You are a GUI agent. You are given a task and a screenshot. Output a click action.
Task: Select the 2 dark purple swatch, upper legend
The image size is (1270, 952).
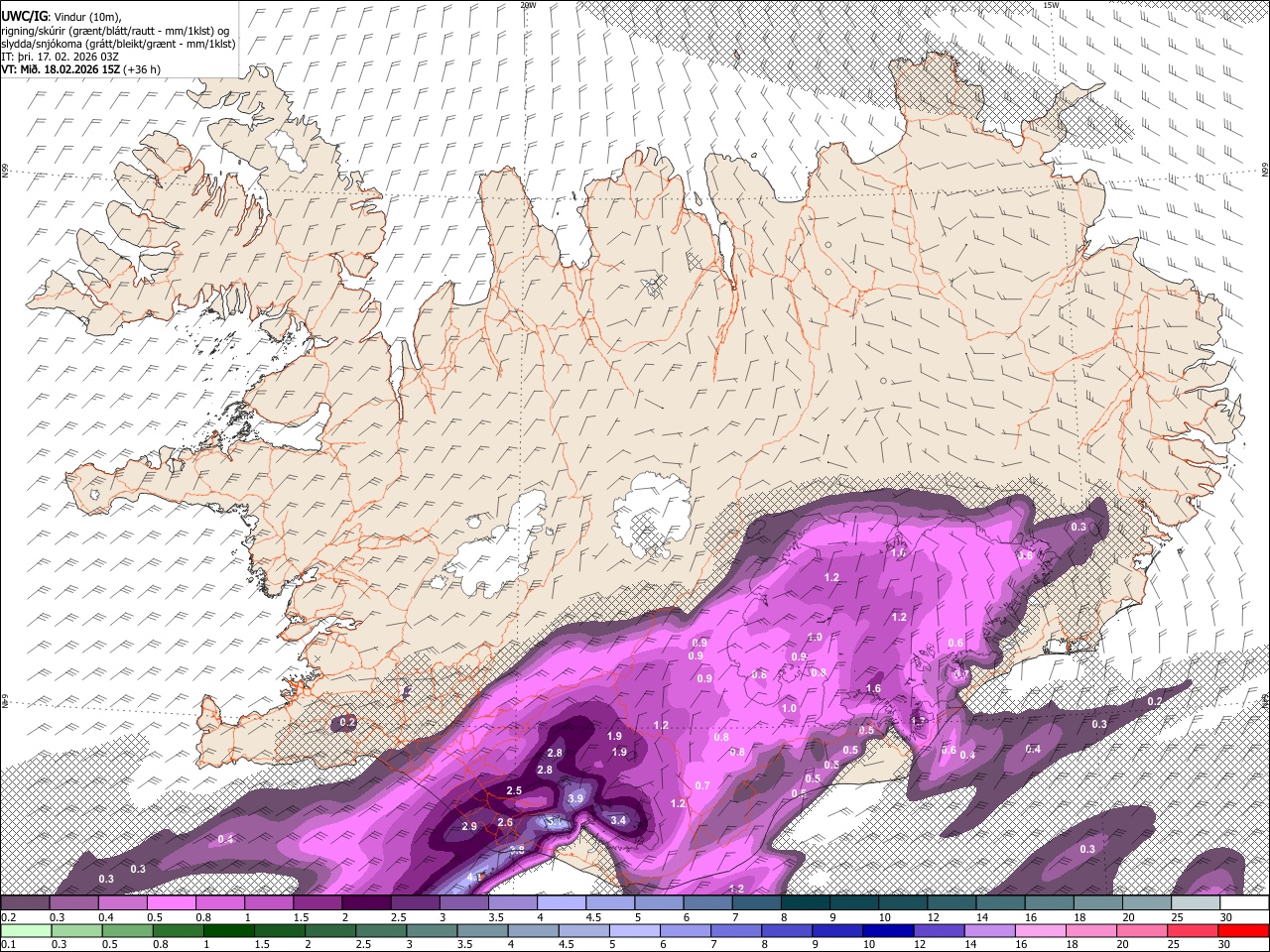[366, 902]
